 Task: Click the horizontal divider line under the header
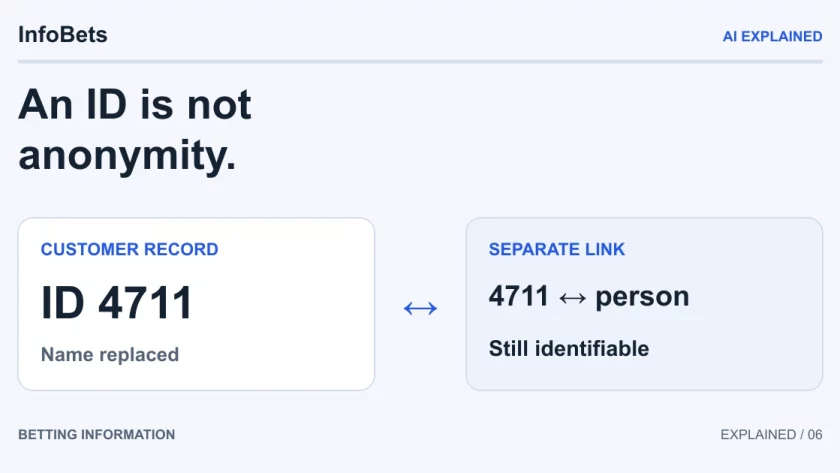[x=421, y=62]
